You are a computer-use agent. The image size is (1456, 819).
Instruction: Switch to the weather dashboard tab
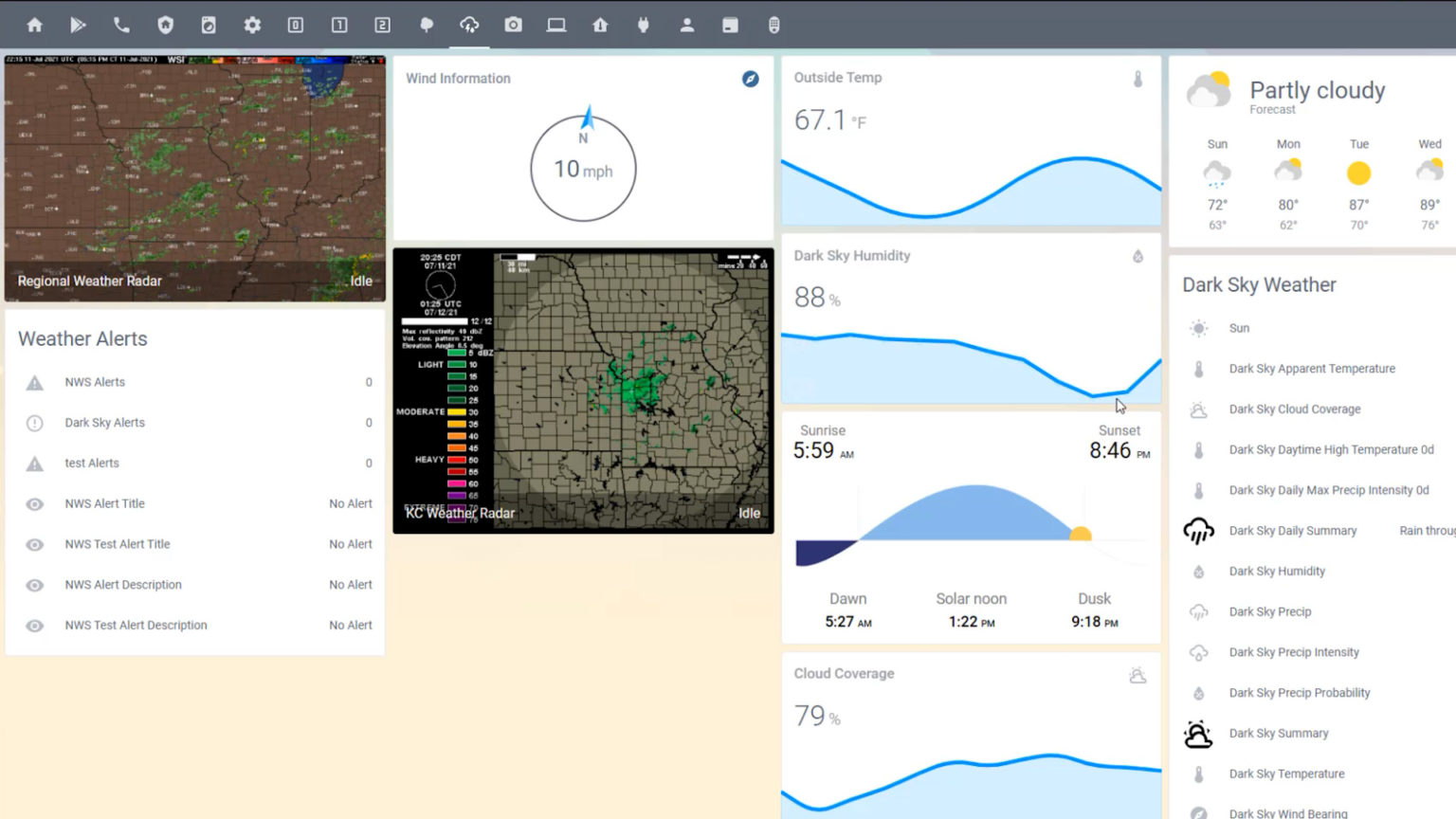[x=468, y=26]
